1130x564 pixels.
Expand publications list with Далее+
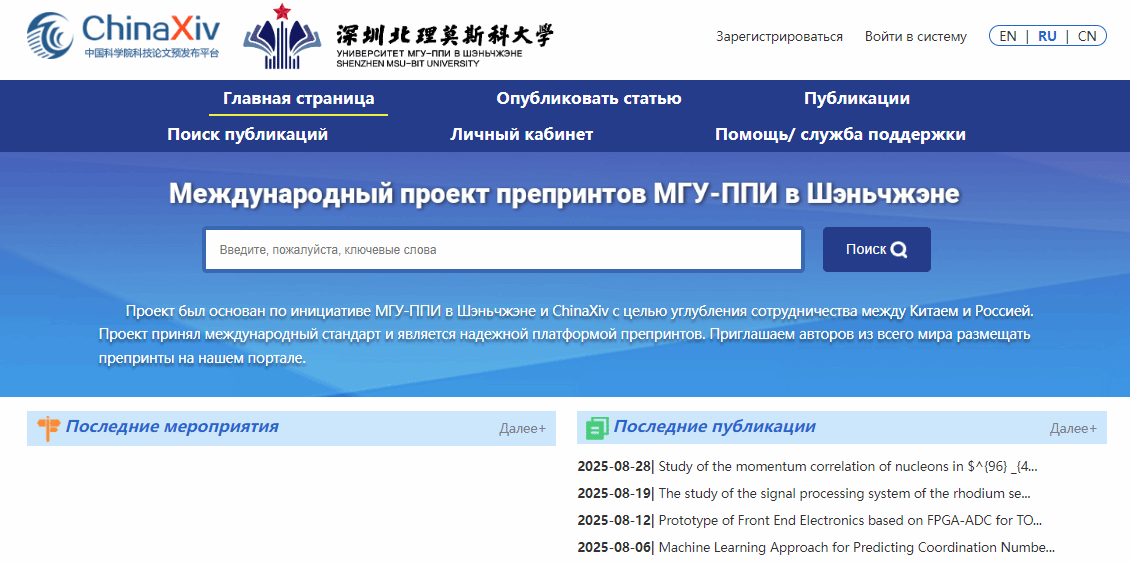[x=1072, y=429]
